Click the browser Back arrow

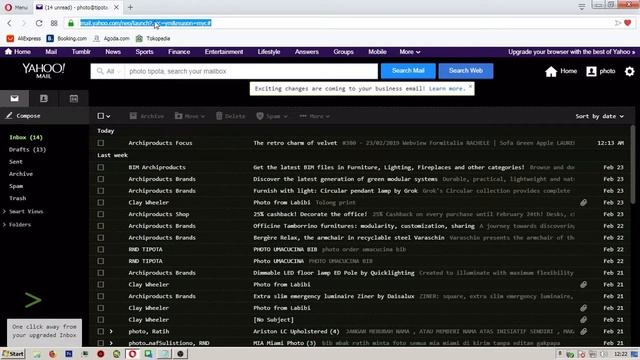point(9,23)
